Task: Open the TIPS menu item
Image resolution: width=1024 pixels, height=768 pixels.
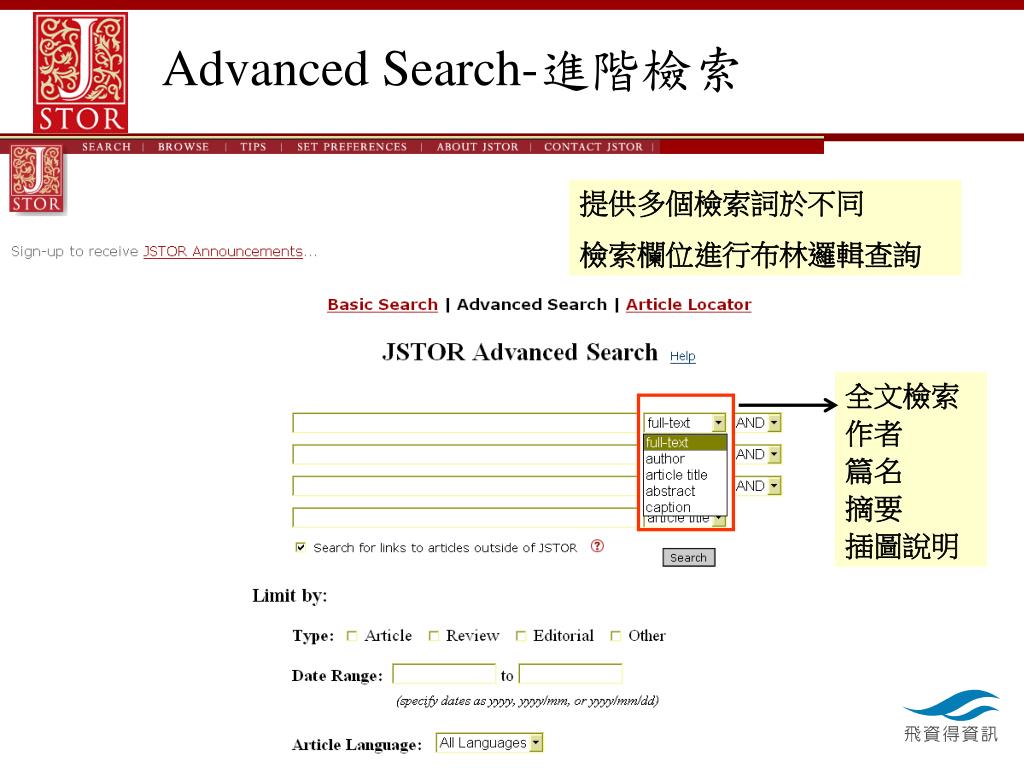Action: pyautogui.click(x=253, y=147)
